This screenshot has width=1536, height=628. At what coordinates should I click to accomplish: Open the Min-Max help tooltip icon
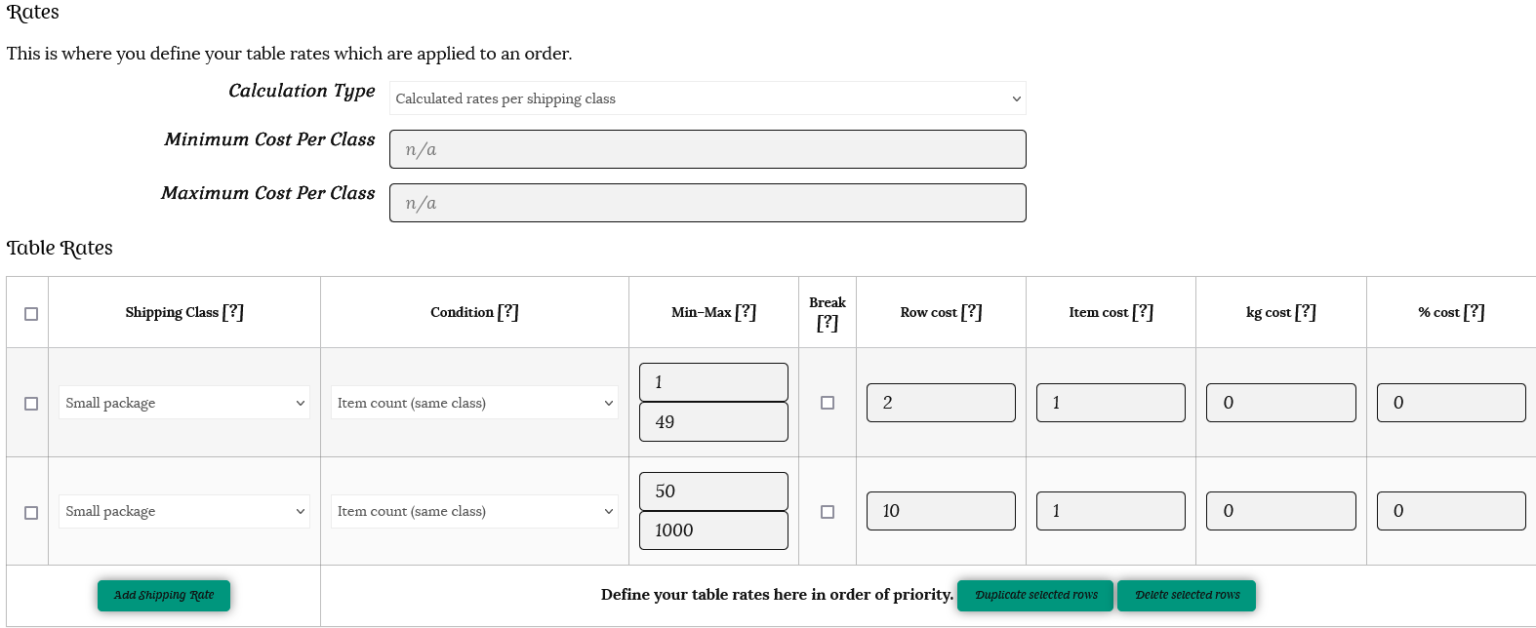click(x=745, y=312)
